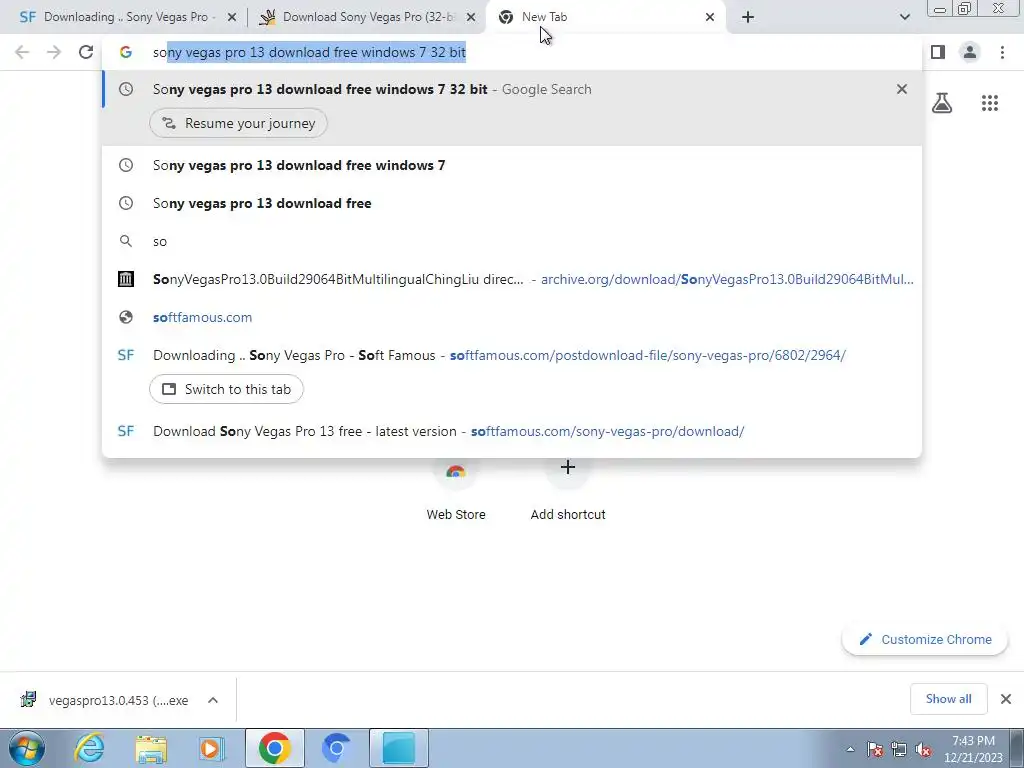Open the clock showing 7:43 PM

point(973,749)
